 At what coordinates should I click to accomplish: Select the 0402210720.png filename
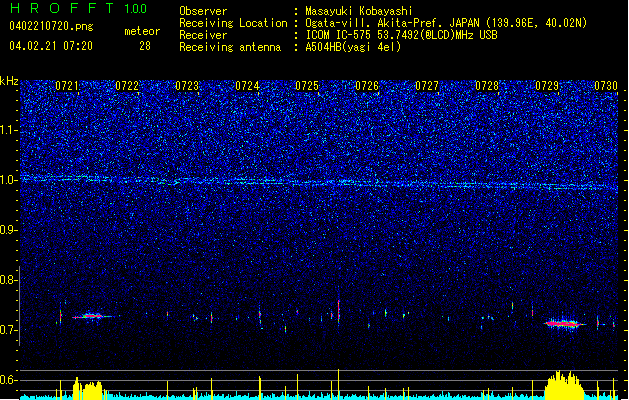(x=51, y=26)
